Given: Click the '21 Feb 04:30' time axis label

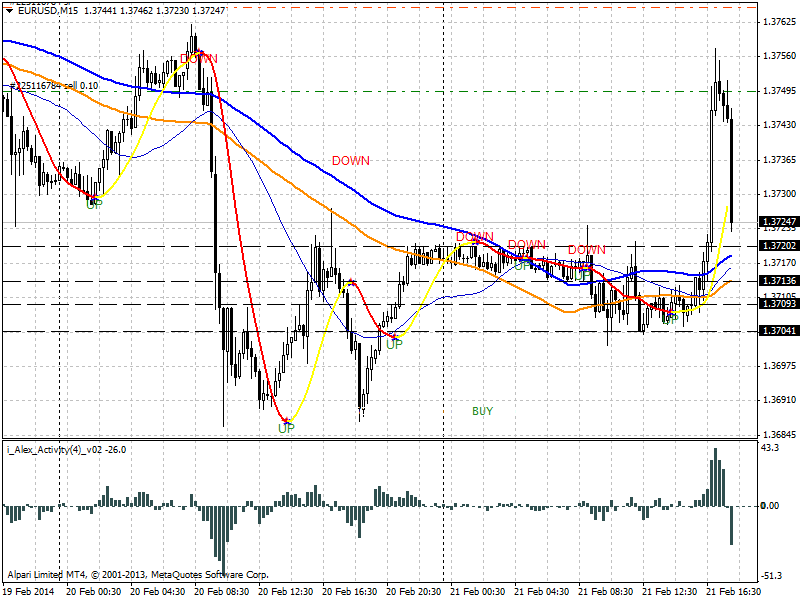Looking at the screenshot, I should (x=542, y=592).
